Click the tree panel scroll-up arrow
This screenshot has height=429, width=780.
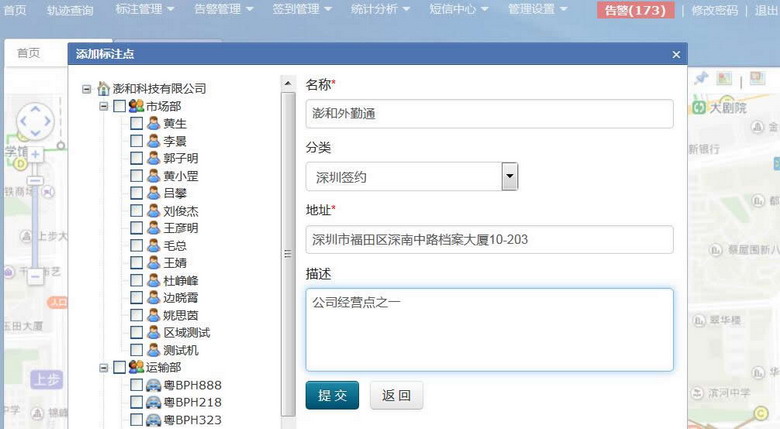coord(288,83)
